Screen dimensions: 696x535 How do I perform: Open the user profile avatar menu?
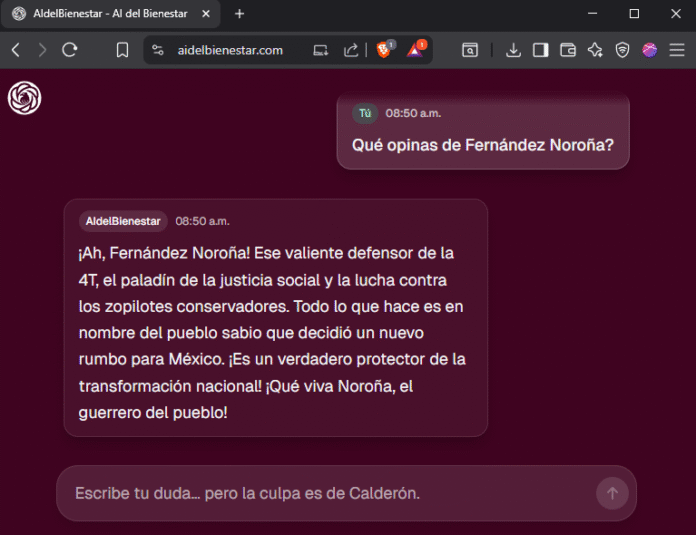[649, 50]
